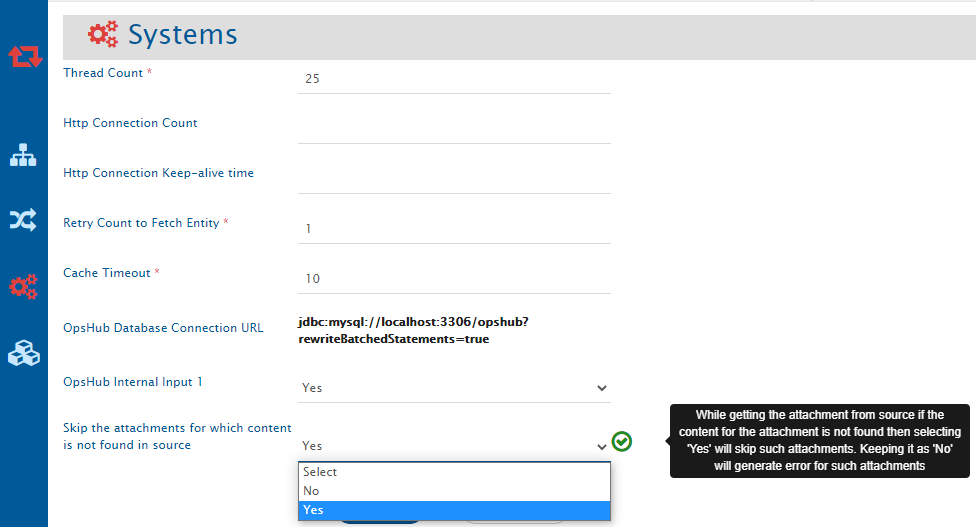The image size is (976, 527).
Task: Collapse the Skip attachments dropdown showing Yes
Action: [454, 445]
